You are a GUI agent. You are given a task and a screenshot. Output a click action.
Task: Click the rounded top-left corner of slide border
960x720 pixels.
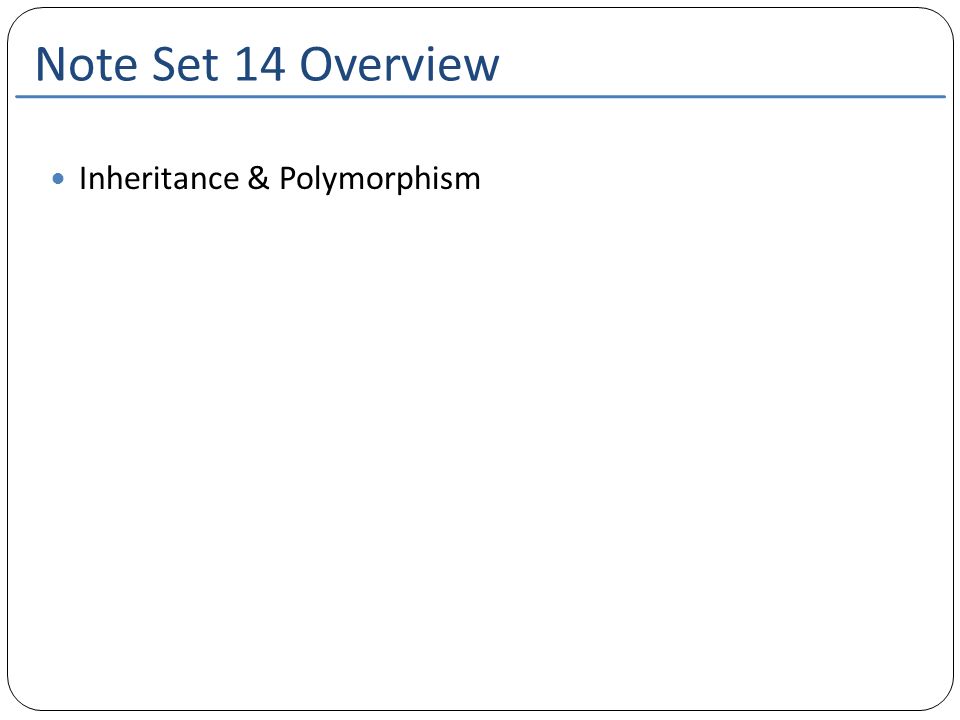tap(18, 19)
